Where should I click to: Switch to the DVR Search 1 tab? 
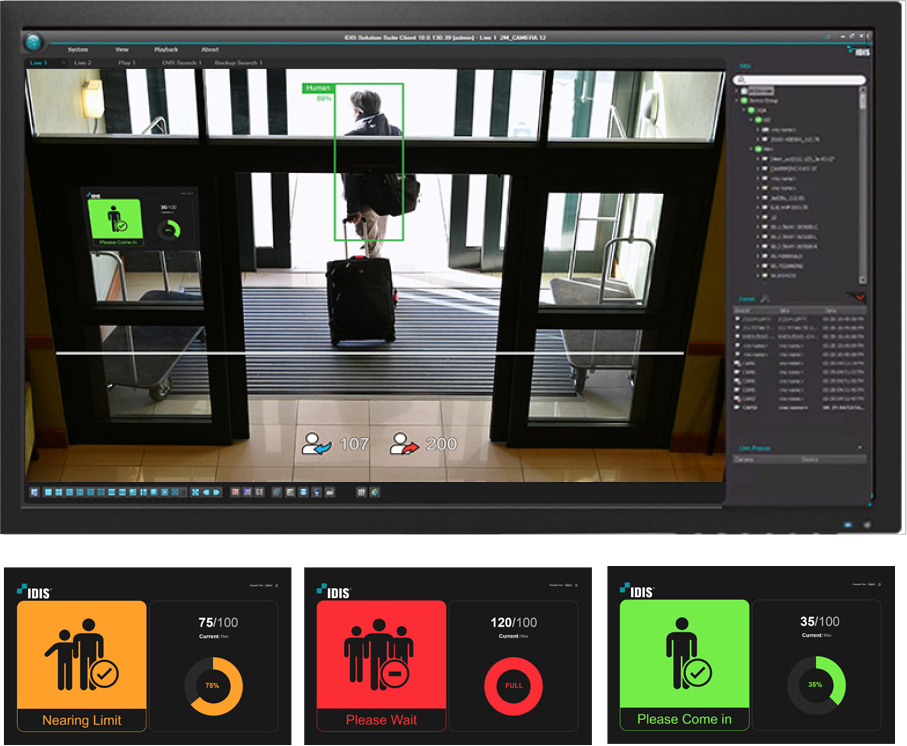[x=182, y=63]
